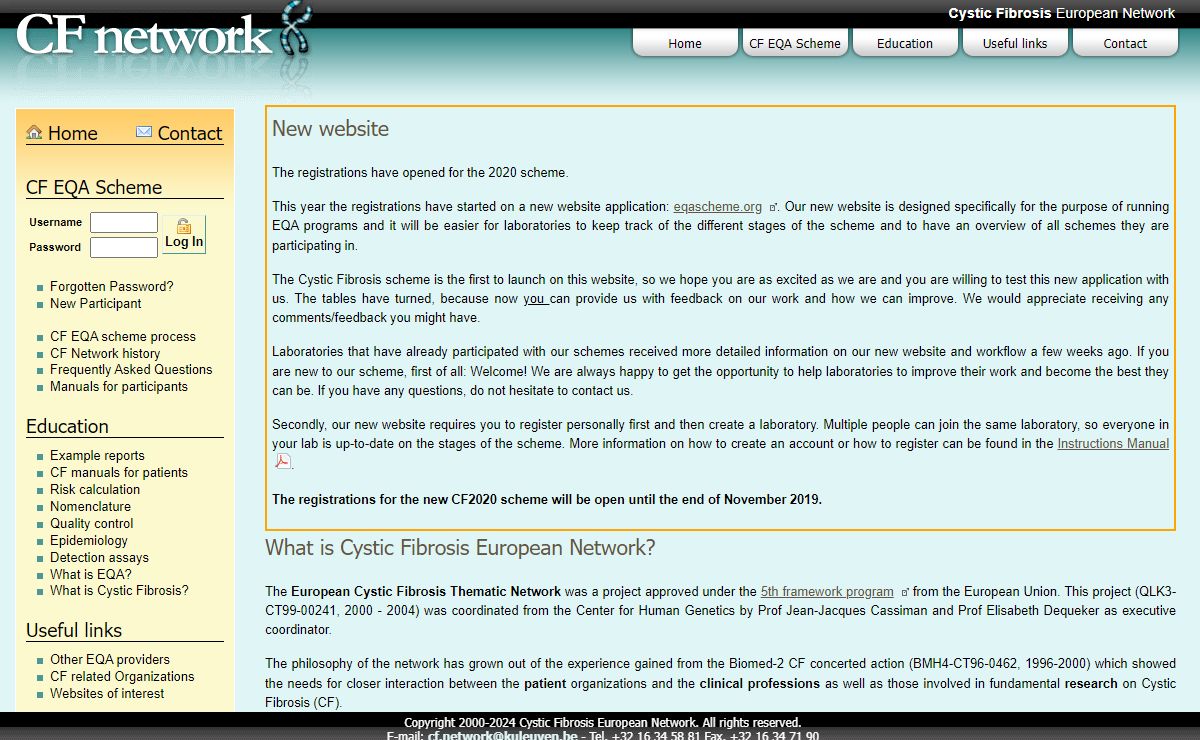Open Frequently Asked Questions

(x=131, y=369)
